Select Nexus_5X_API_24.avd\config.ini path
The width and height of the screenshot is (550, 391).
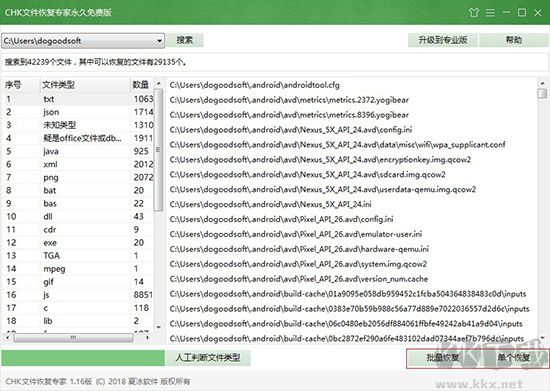291,130
